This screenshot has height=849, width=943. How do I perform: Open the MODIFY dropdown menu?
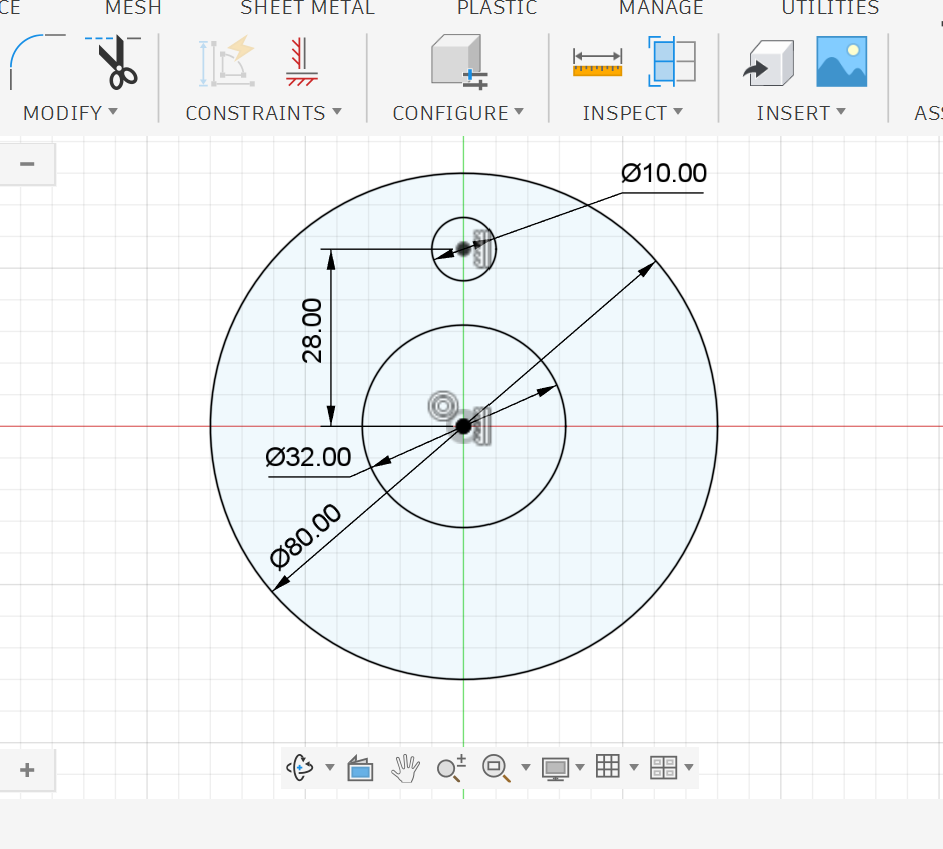70,113
